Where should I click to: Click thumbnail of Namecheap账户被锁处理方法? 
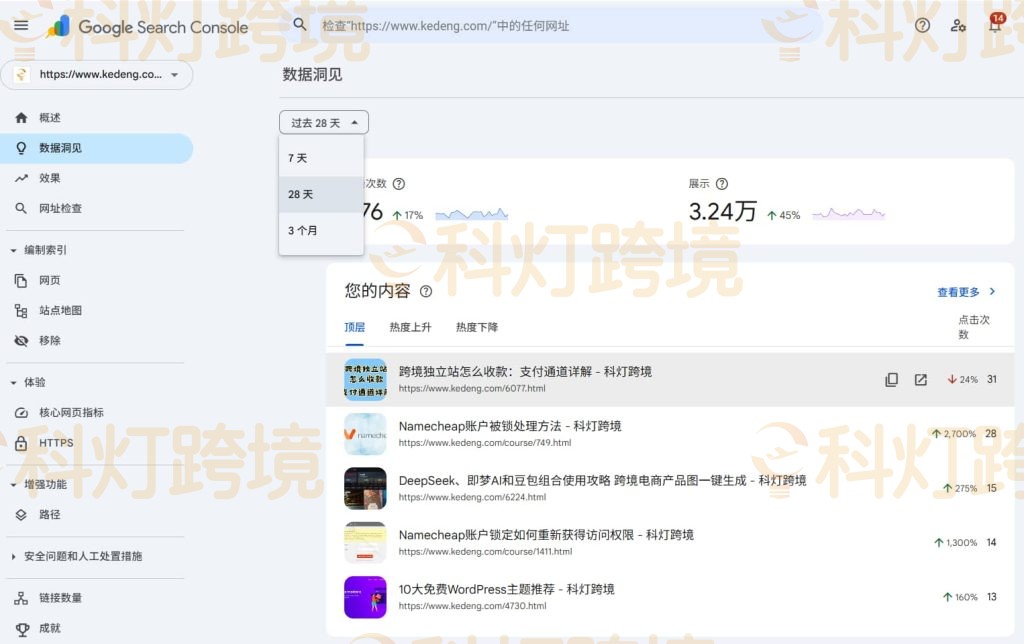pyautogui.click(x=365, y=434)
